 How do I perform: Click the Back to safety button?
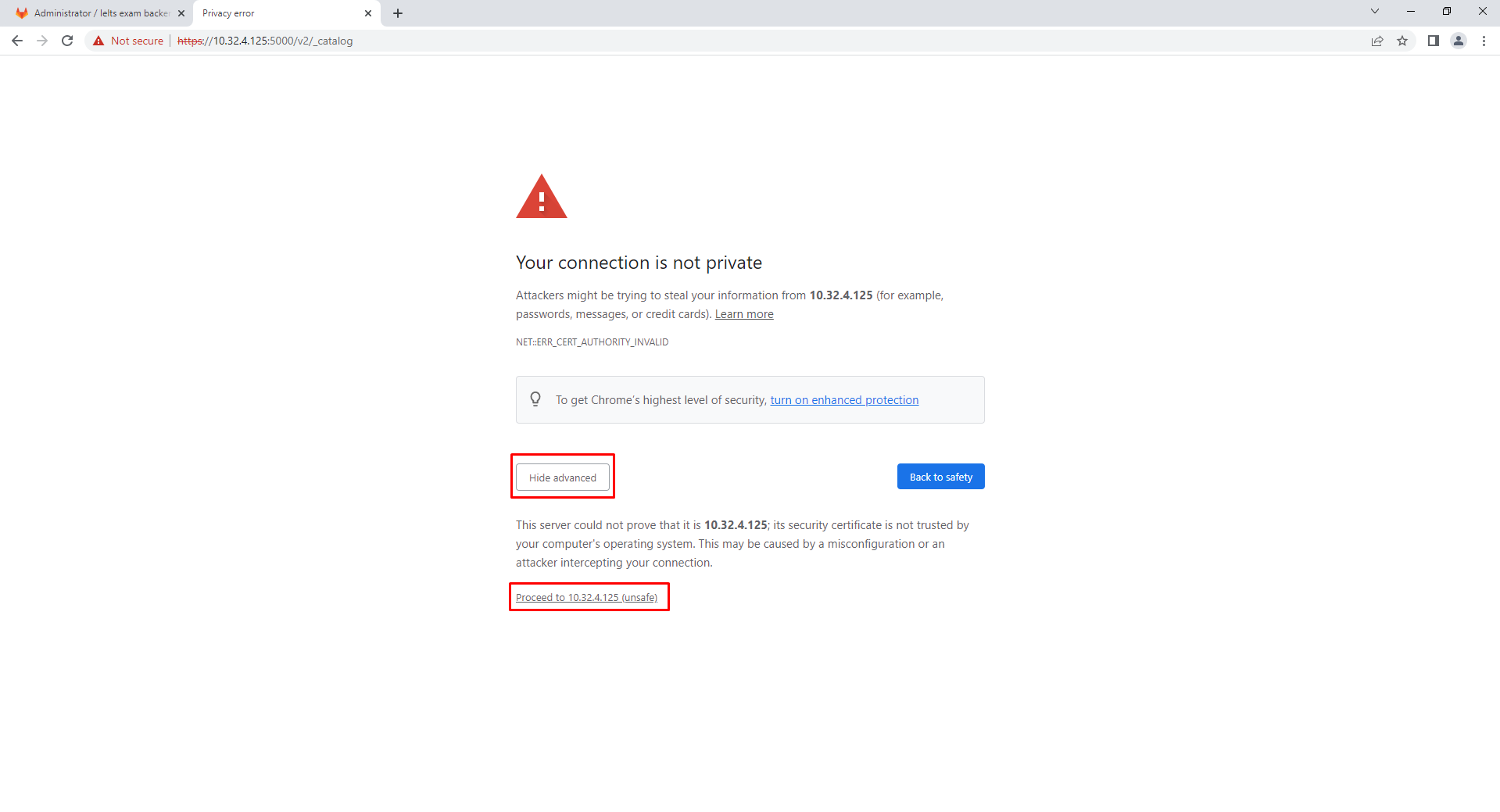click(941, 477)
